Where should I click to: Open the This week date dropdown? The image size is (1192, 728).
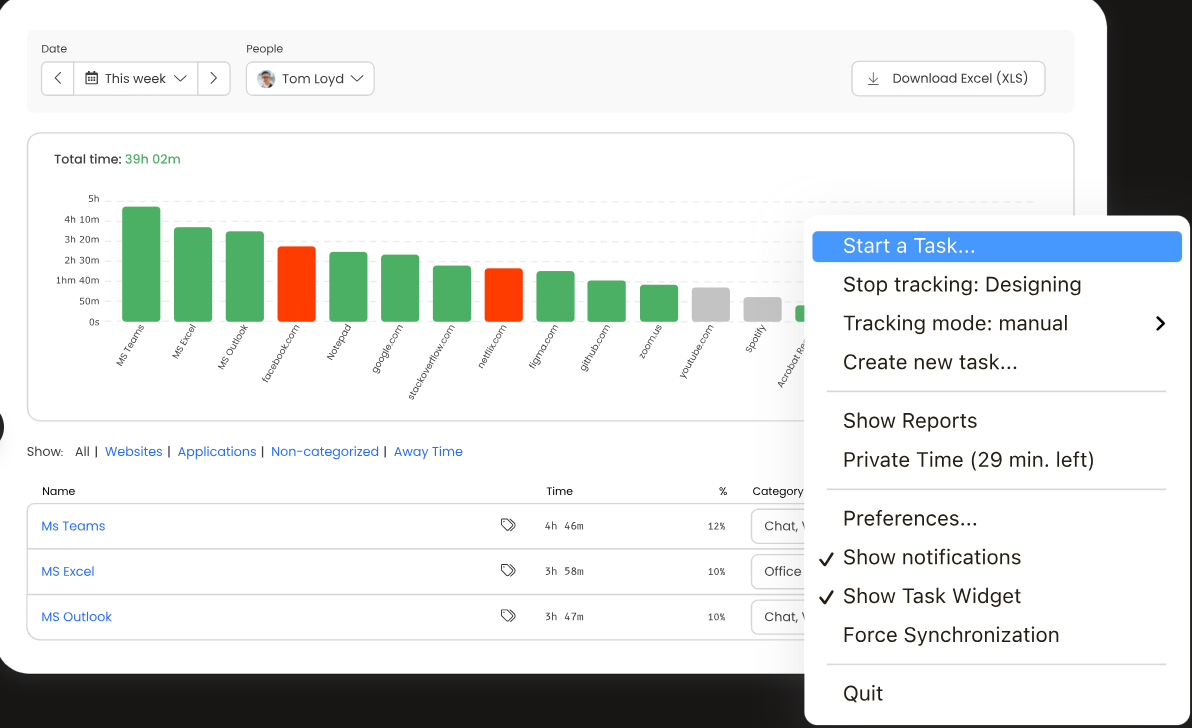[x=136, y=78]
